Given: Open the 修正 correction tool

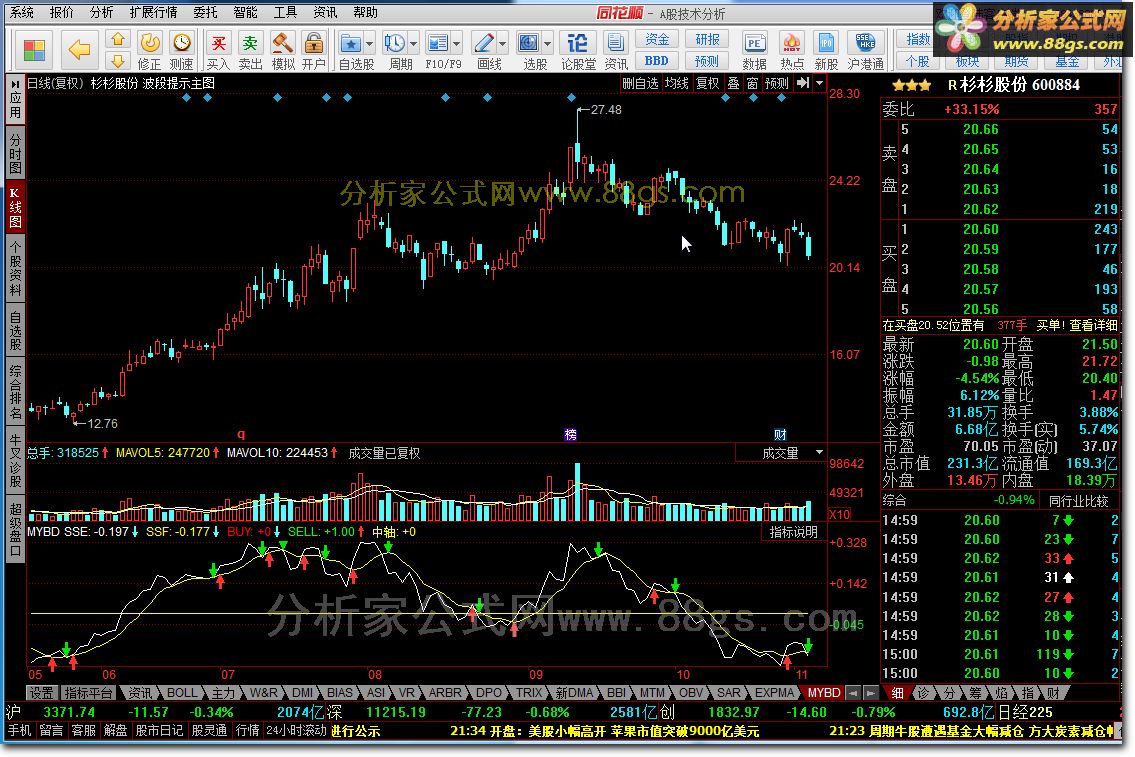Looking at the screenshot, I should click(150, 51).
